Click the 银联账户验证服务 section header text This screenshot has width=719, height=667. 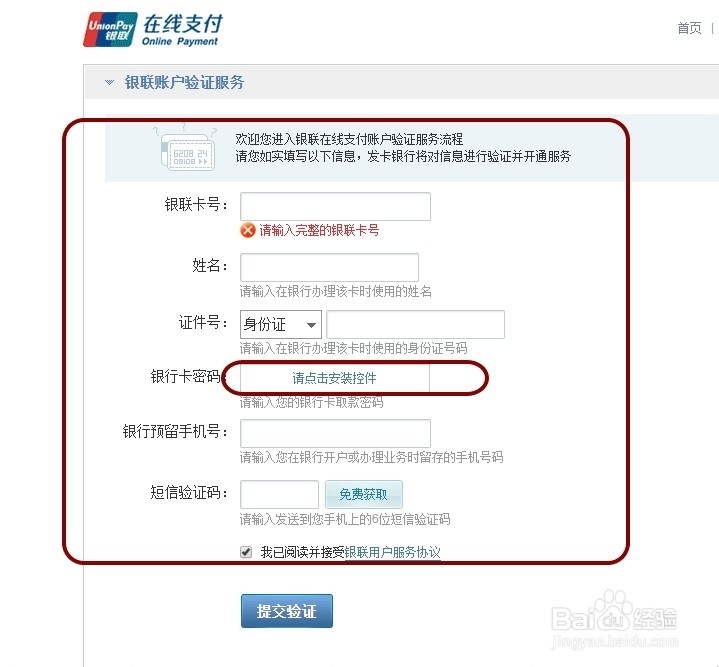click(184, 83)
